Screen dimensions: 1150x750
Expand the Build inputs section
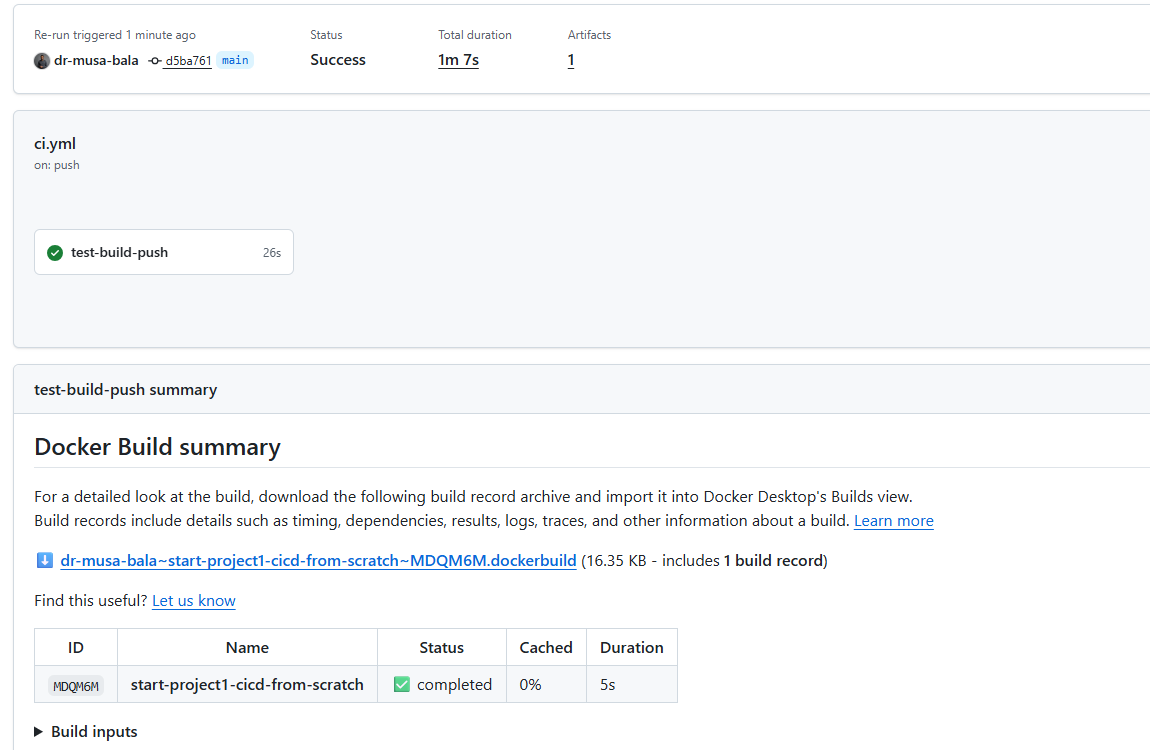click(x=86, y=732)
